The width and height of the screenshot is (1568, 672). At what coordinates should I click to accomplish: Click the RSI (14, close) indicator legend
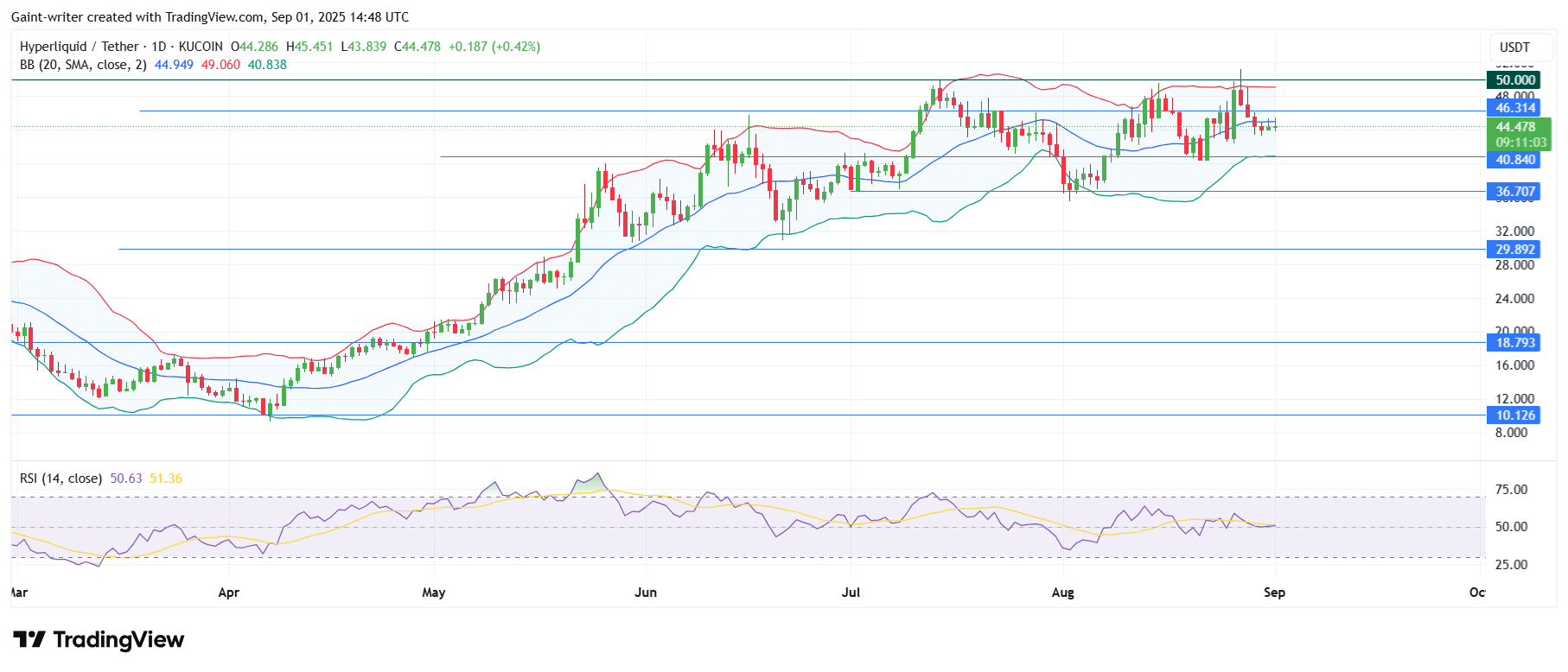pyautogui.click(x=61, y=479)
